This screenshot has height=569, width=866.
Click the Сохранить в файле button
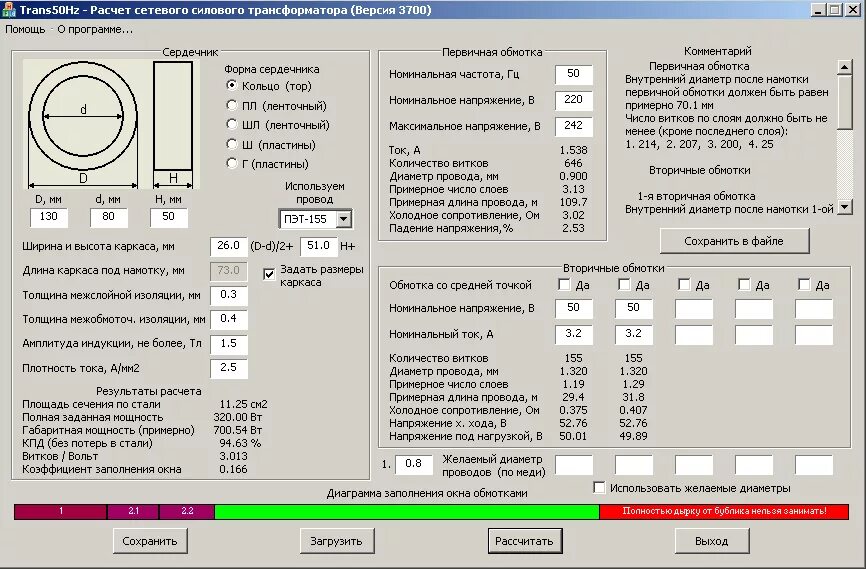734,241
